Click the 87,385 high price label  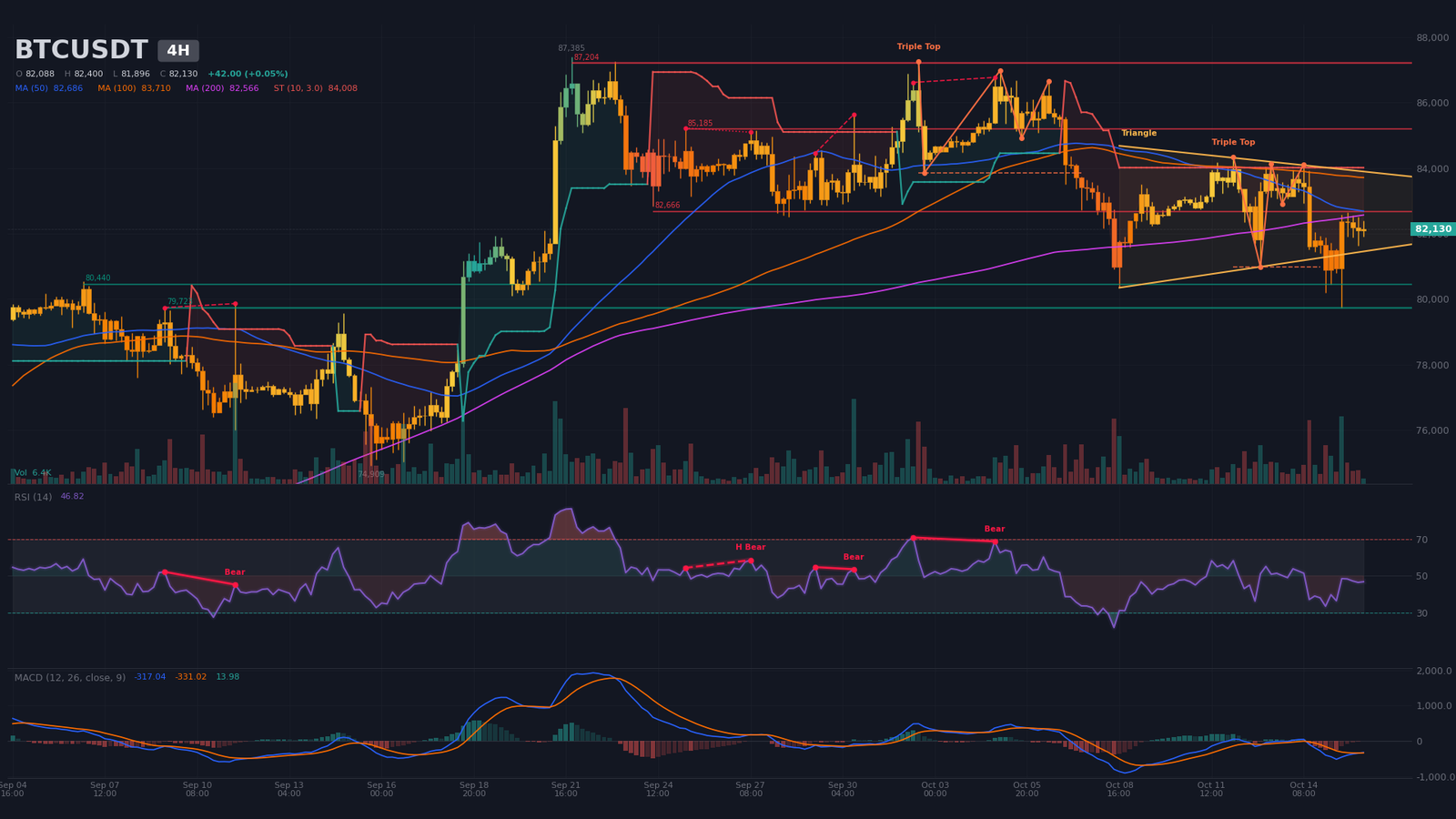click(571, 48)
